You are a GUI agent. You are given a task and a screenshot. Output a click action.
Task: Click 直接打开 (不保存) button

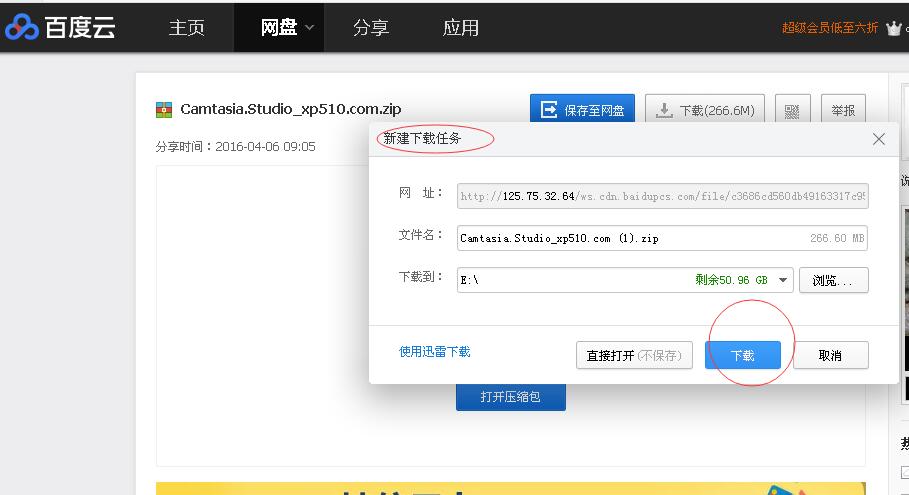(634, 355)
